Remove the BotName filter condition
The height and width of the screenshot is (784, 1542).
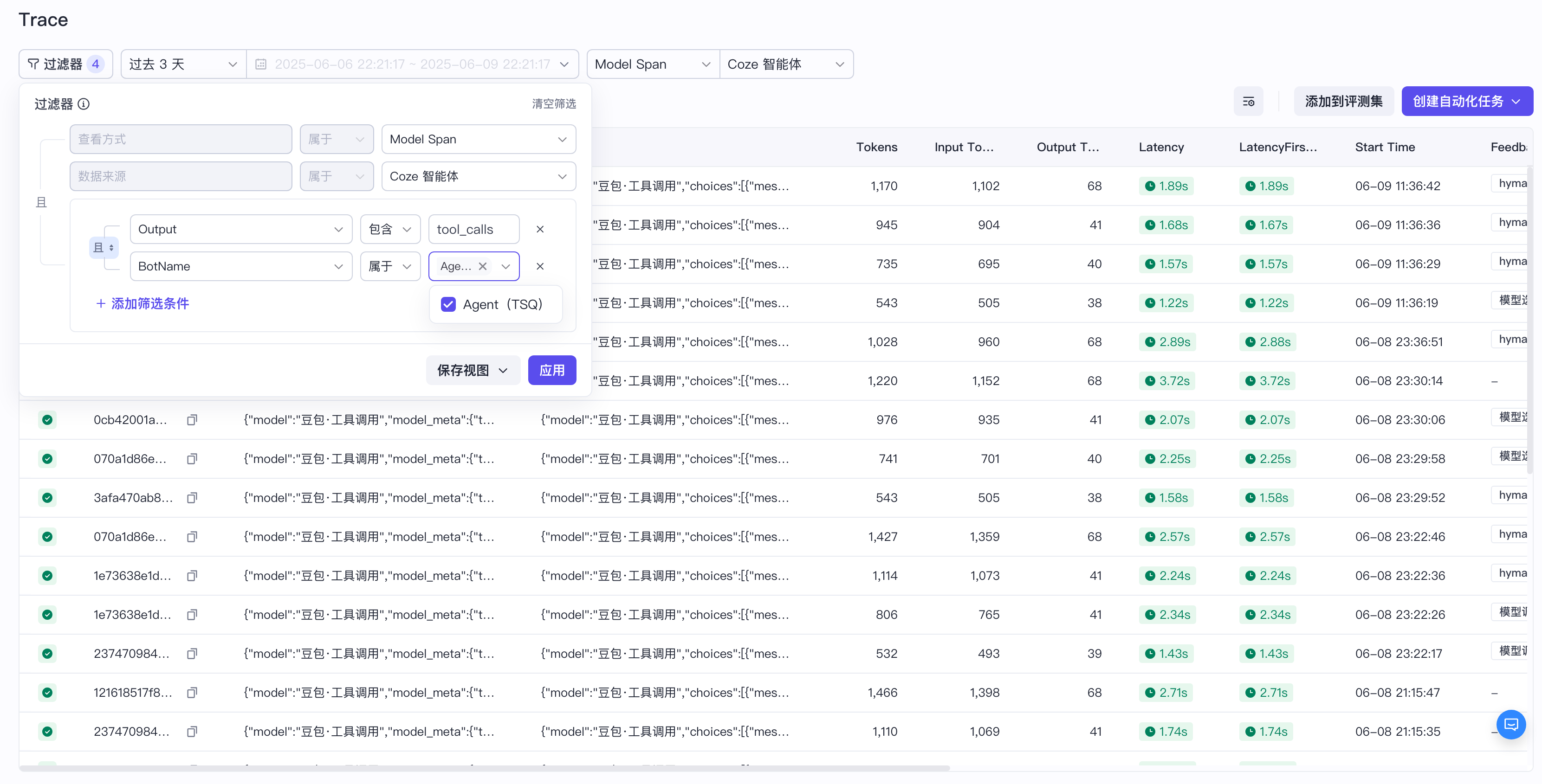tap(540, 266)
